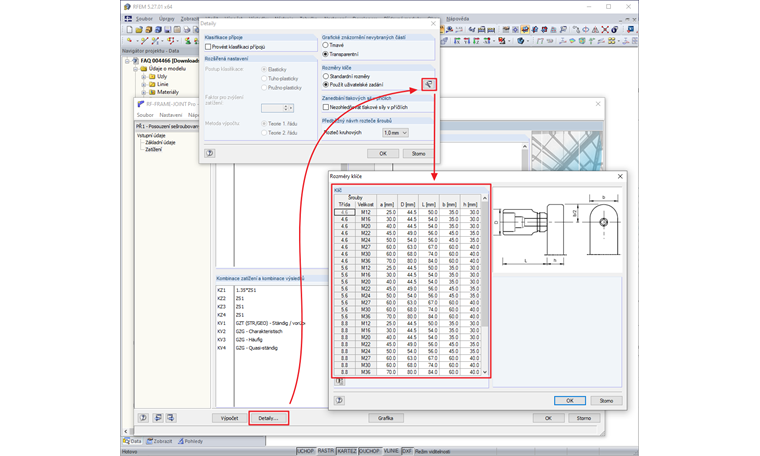Open the user-defined key dimensions editor icon
Image resolution: width=760 pixels, height=456 pixels.
tap(429, 84)
